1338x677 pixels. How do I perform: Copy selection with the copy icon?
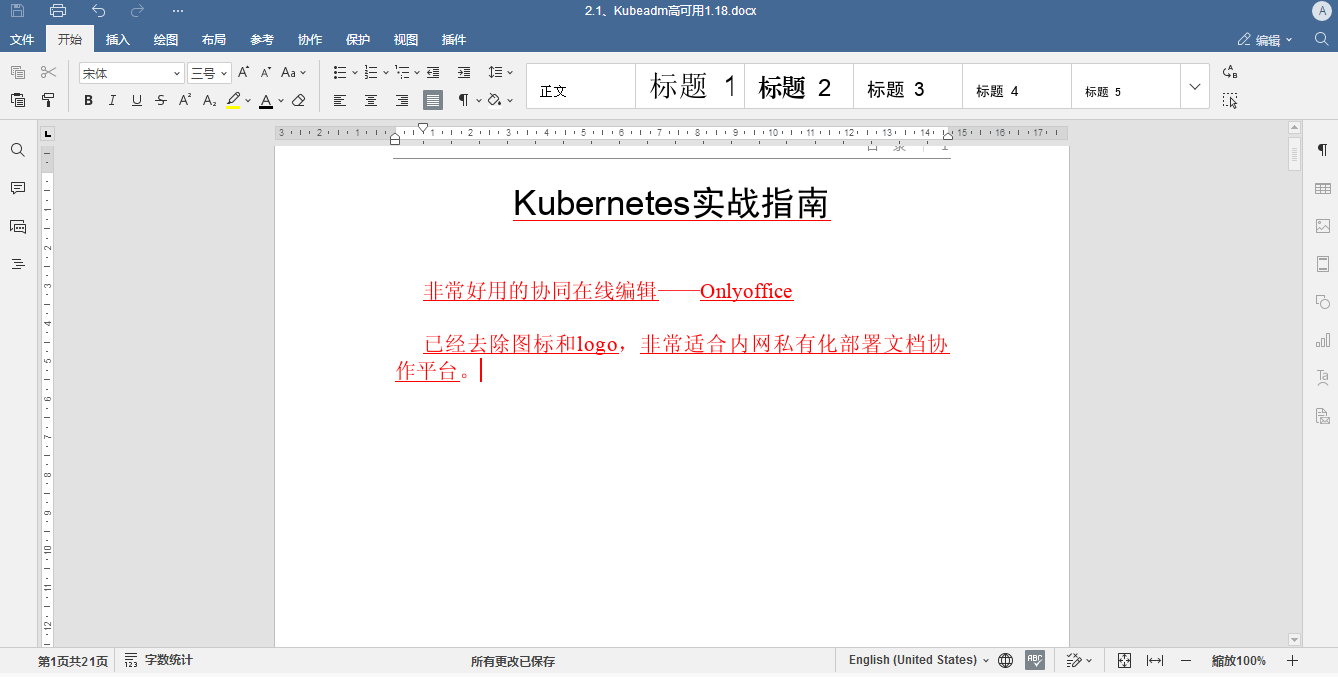click(18, 73)
